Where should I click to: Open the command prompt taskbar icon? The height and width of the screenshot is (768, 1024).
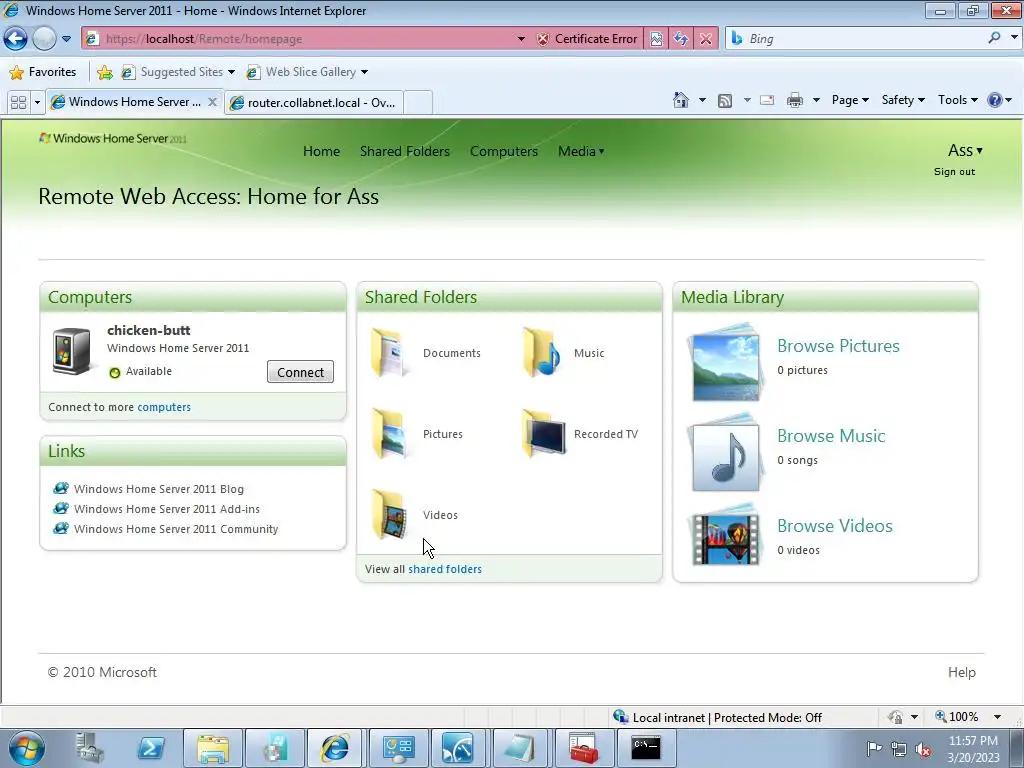(x=645, y=748)
